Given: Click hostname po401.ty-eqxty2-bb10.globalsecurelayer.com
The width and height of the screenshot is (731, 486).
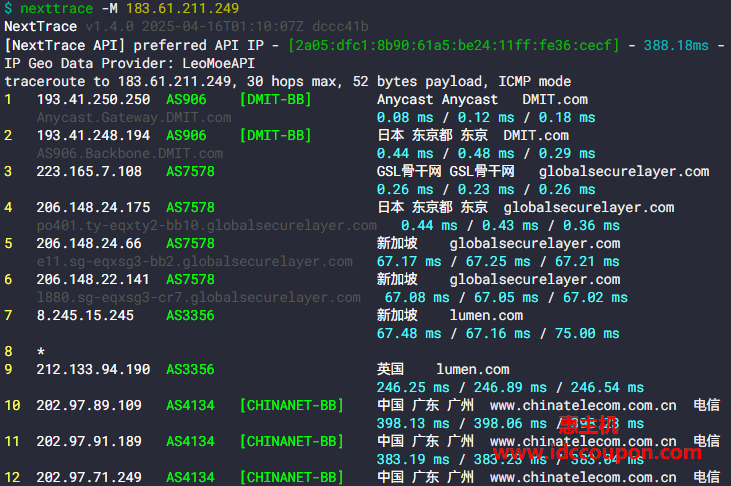Looking at the screenshot, I should click(207, 226).
